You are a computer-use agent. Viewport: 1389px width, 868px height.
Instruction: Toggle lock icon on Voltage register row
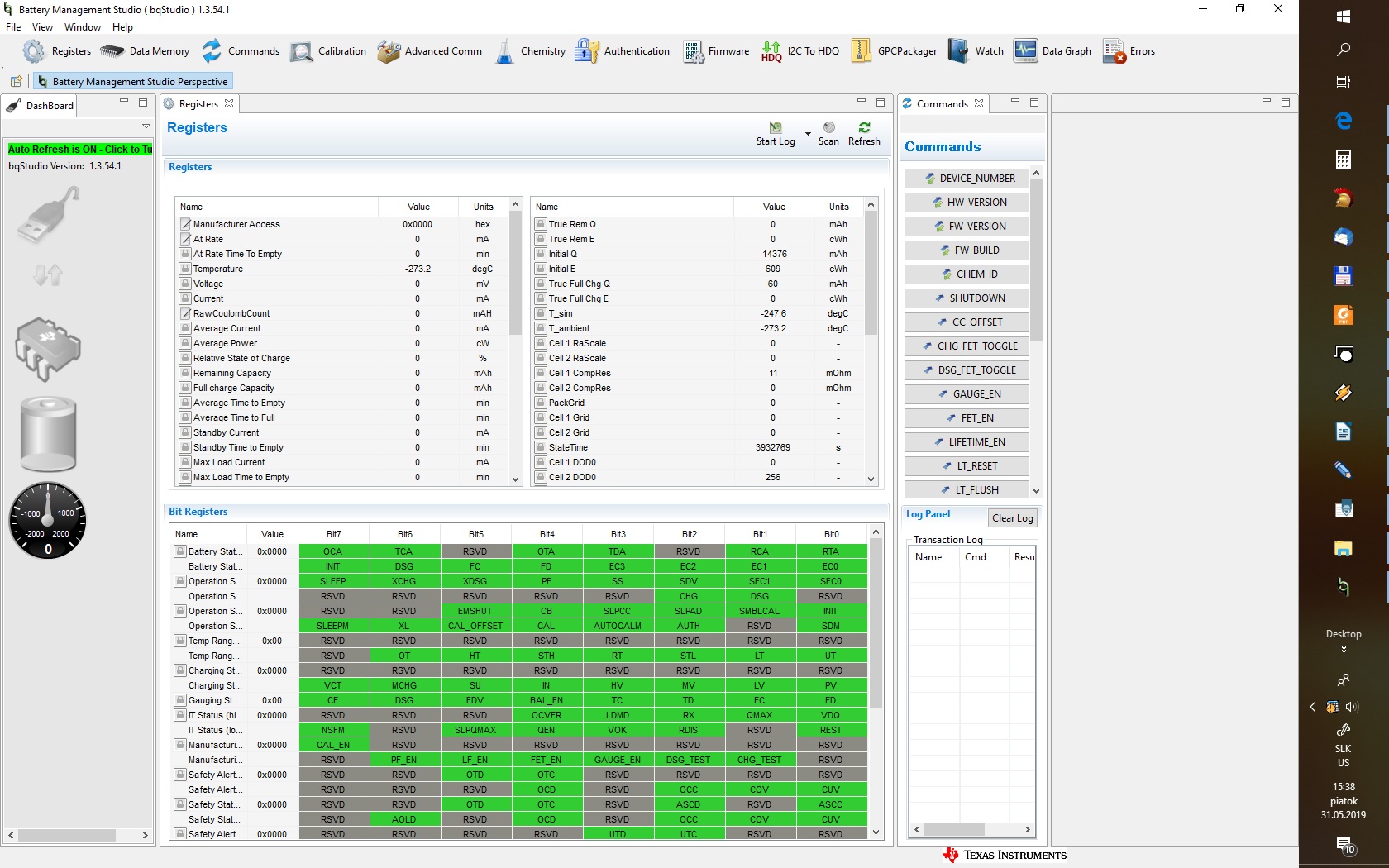[185, 284]
